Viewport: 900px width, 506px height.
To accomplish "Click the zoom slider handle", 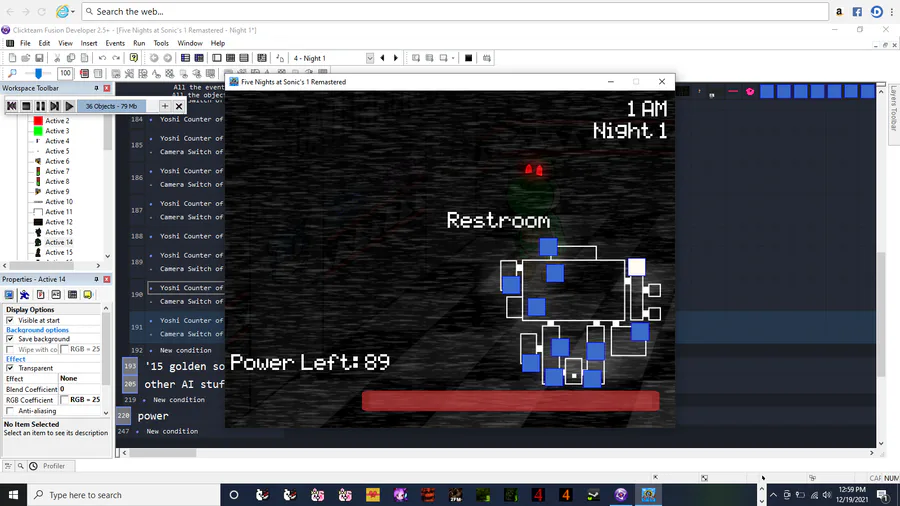I will click(38, 73).
